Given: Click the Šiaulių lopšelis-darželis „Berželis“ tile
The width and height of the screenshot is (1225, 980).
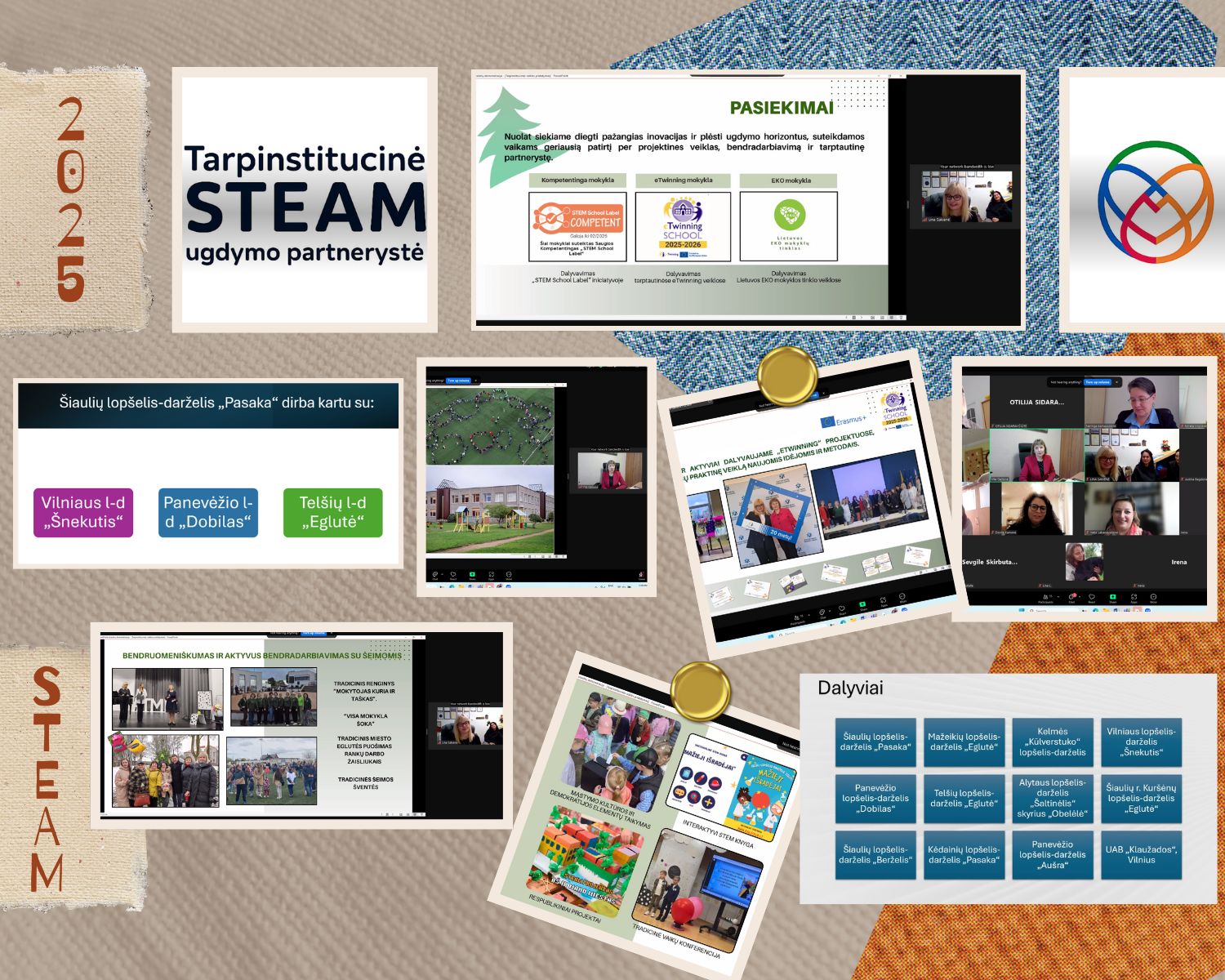Looking at the screenshot, I should [x=875, y=854].
